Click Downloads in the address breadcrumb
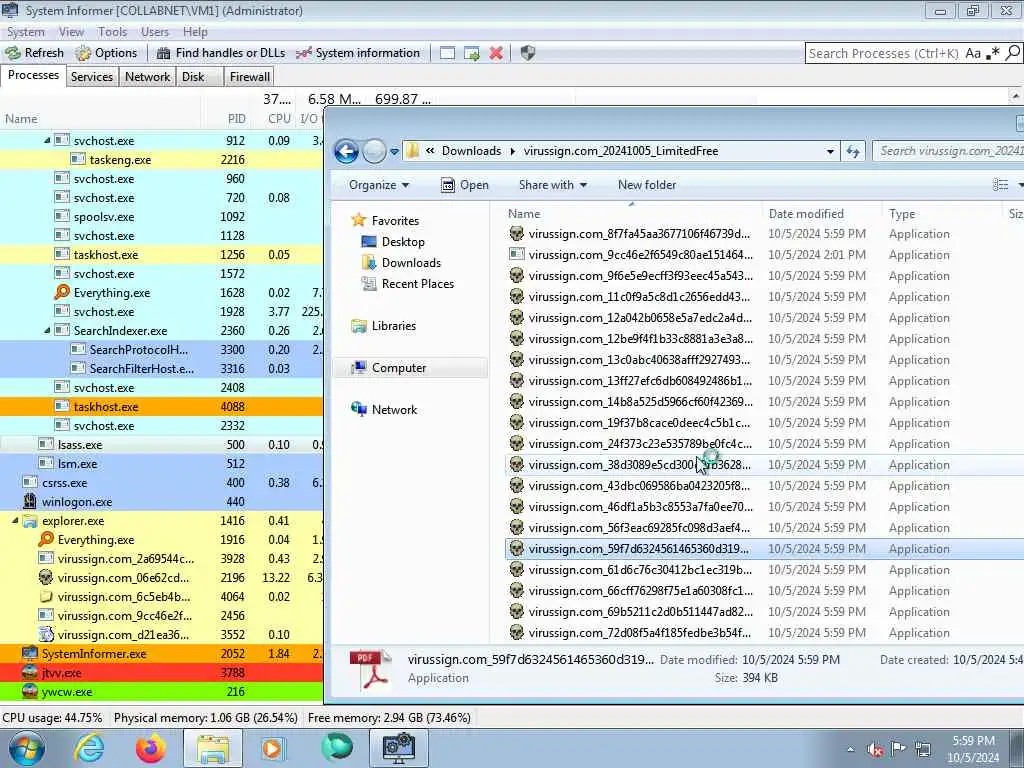 click(x=472, y=151)
